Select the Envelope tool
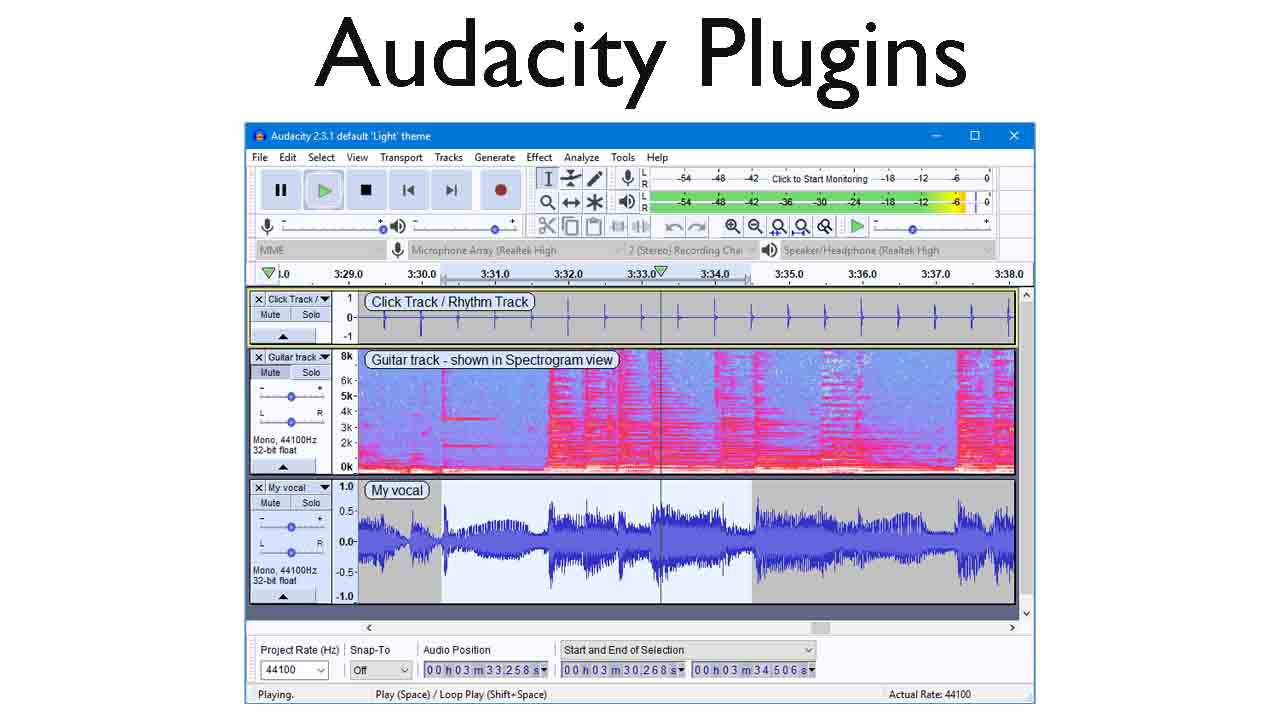This screenshot has width=1280, height=720. pos(570,177)
